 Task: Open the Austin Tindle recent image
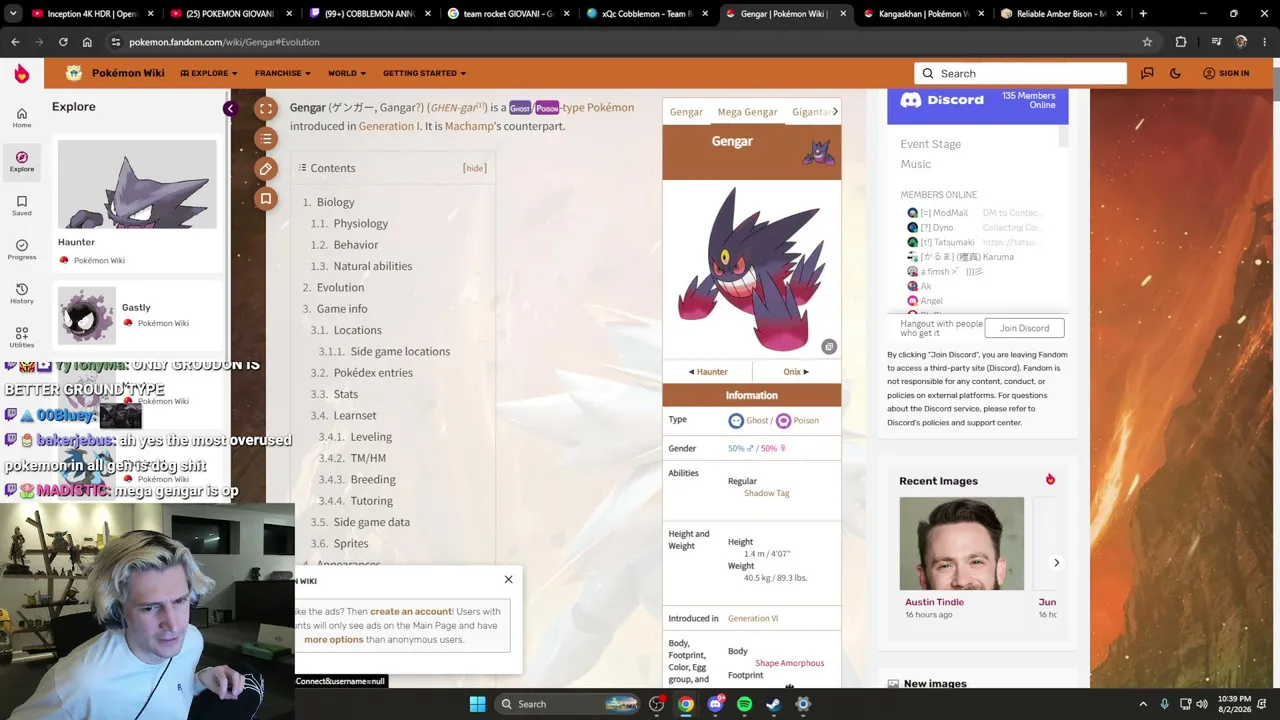tap(961, 544)
